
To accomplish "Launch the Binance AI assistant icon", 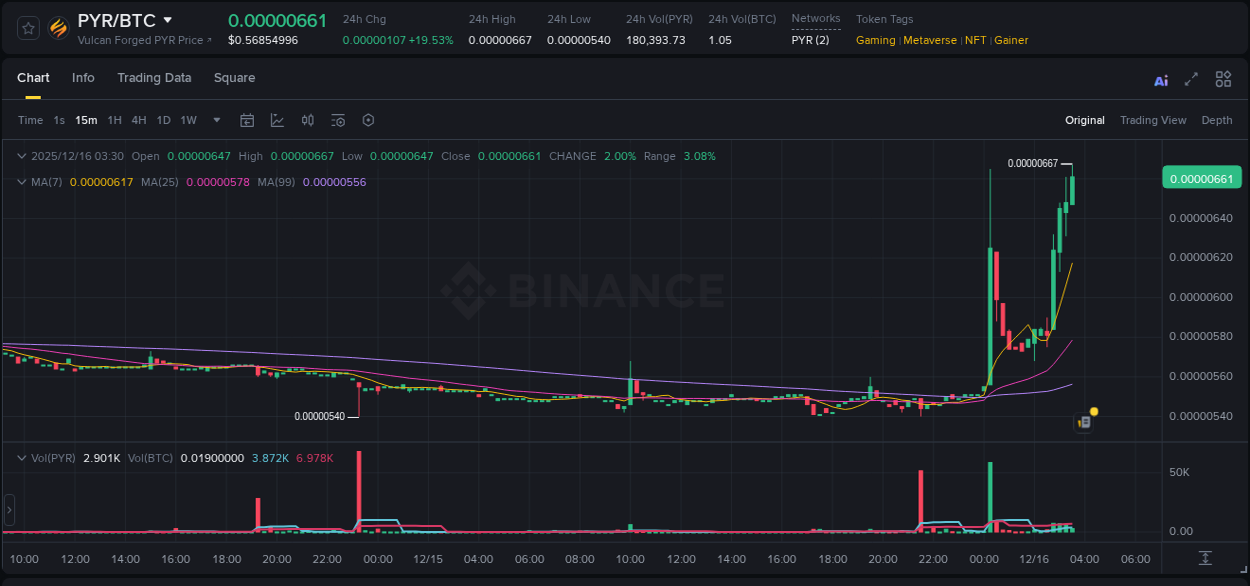I will click(x=1161, y=79).
